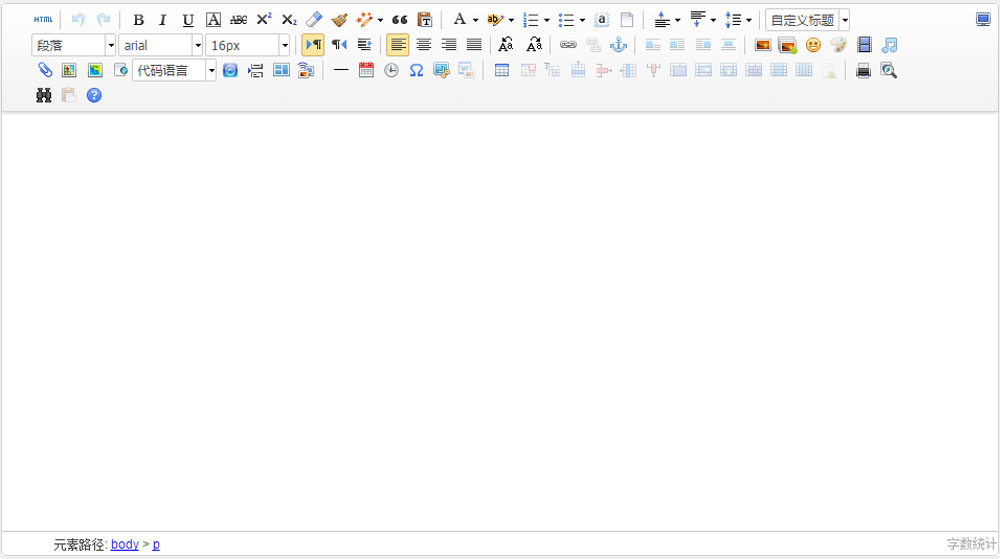Open the help question mark icon
The height and width of the screenshot is (559, 1000).
pos(94,96)
